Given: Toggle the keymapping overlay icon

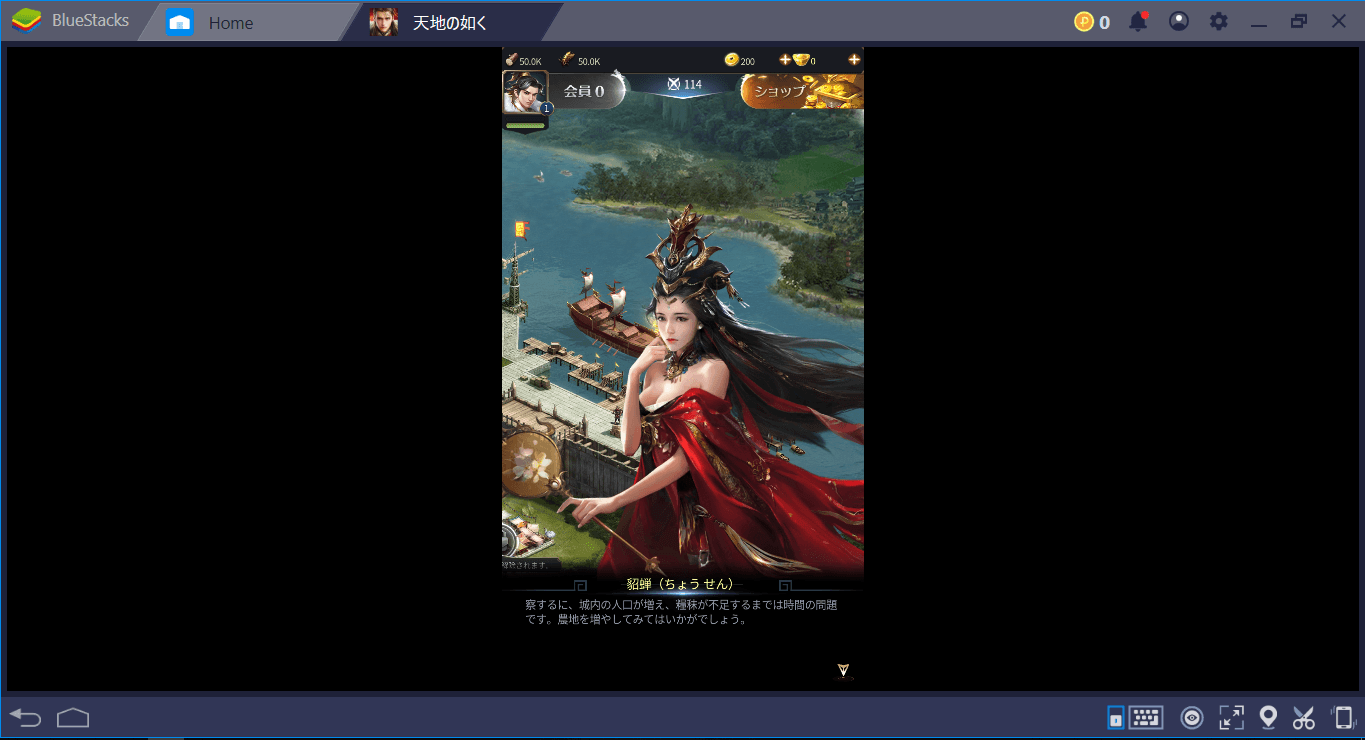Looking at the screenshot, I should coord(1115,717).
